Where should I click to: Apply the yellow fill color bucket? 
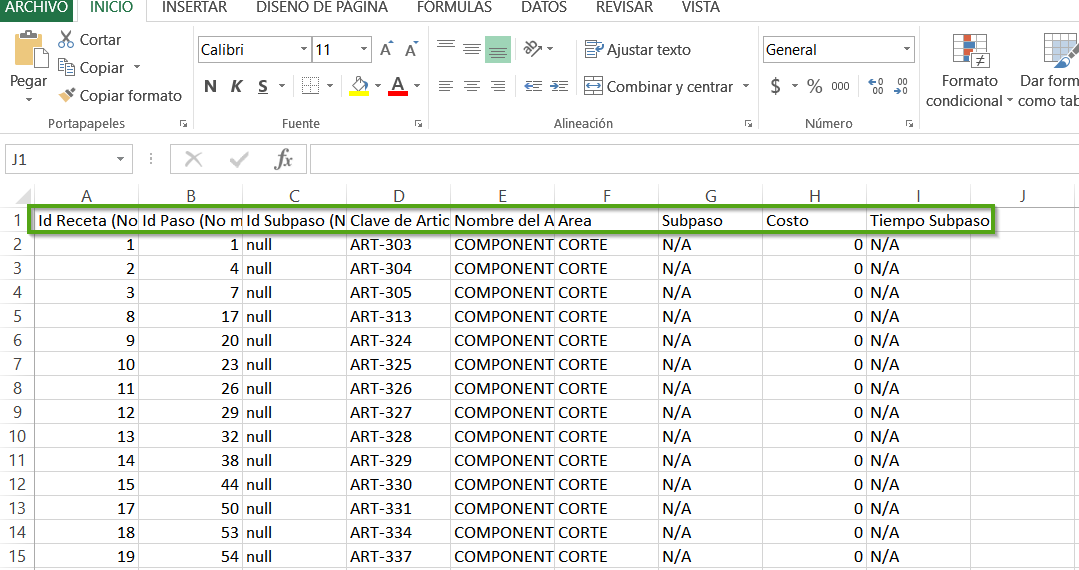[x=359, y=87]
